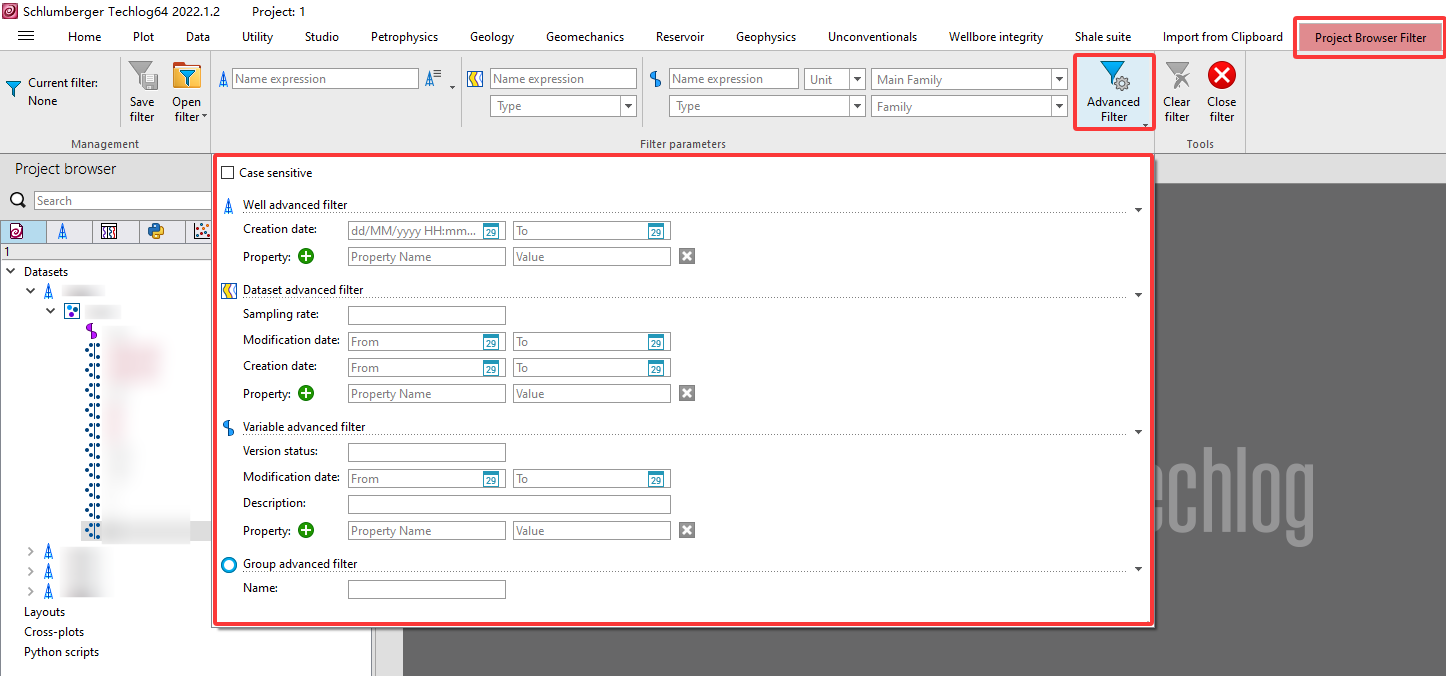Open the Geophysics ribbon tab

click(x=766, y=37)
